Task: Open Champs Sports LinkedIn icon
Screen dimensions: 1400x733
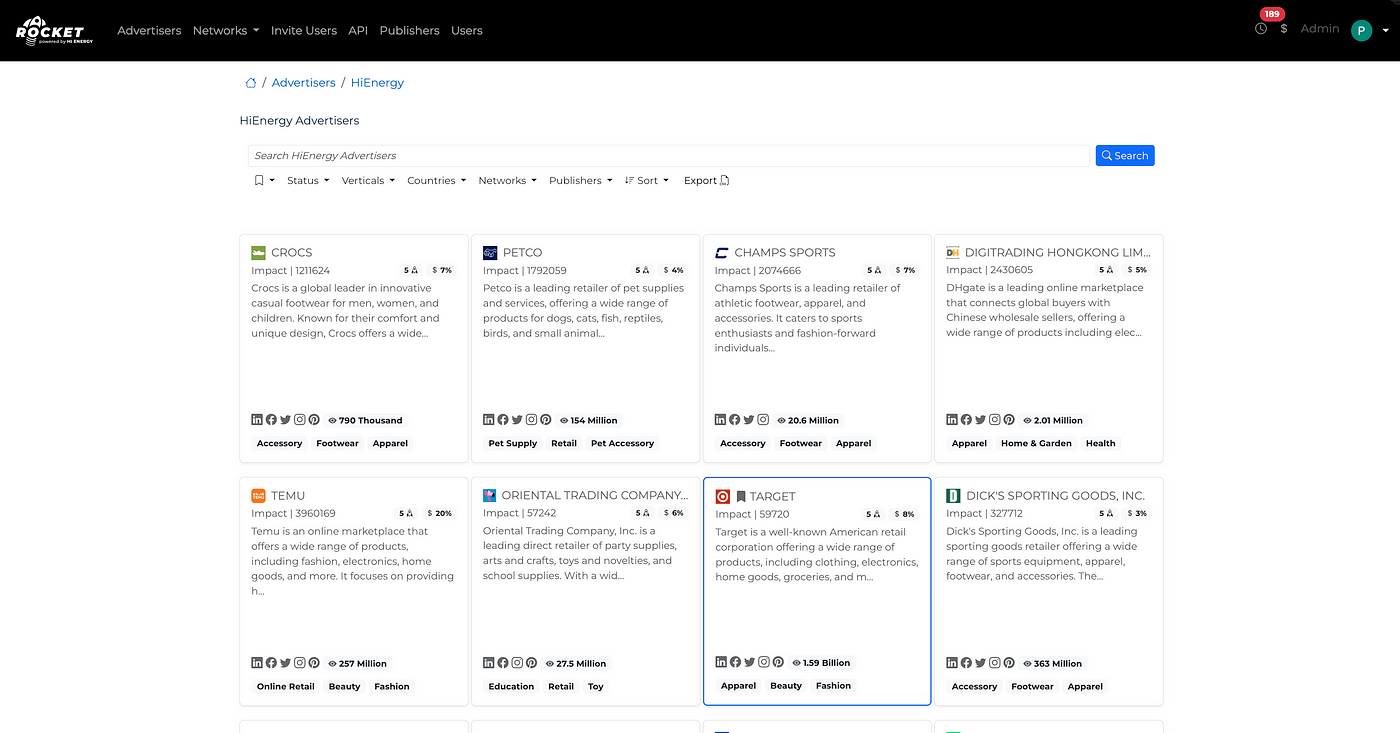Action: pyautogui.click(x=720, y=420)
